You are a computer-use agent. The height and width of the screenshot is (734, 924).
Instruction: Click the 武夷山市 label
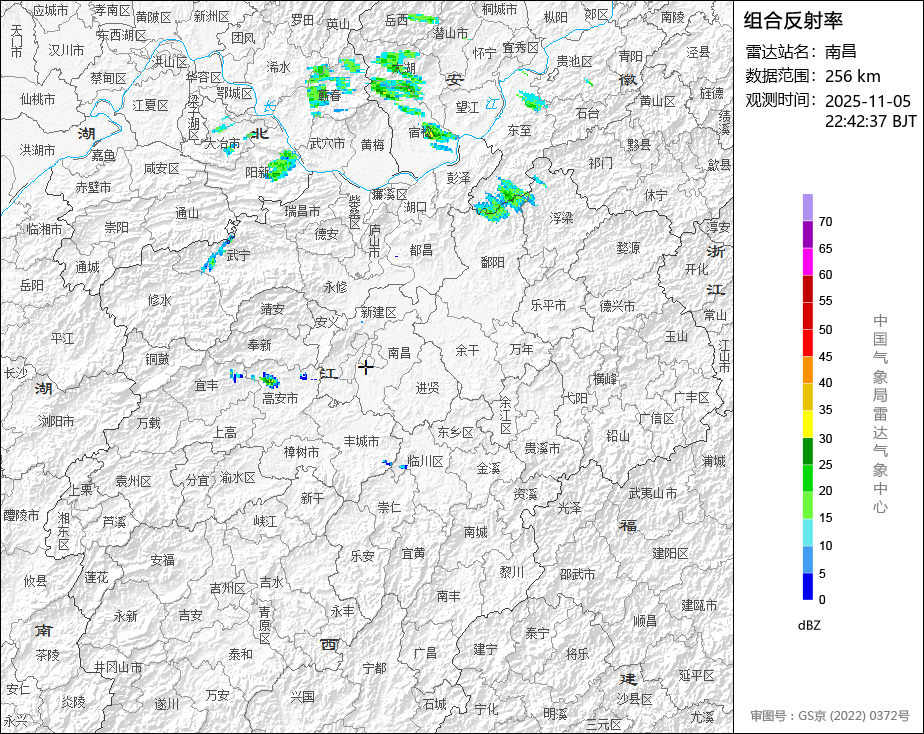click(x=652, y=494)
